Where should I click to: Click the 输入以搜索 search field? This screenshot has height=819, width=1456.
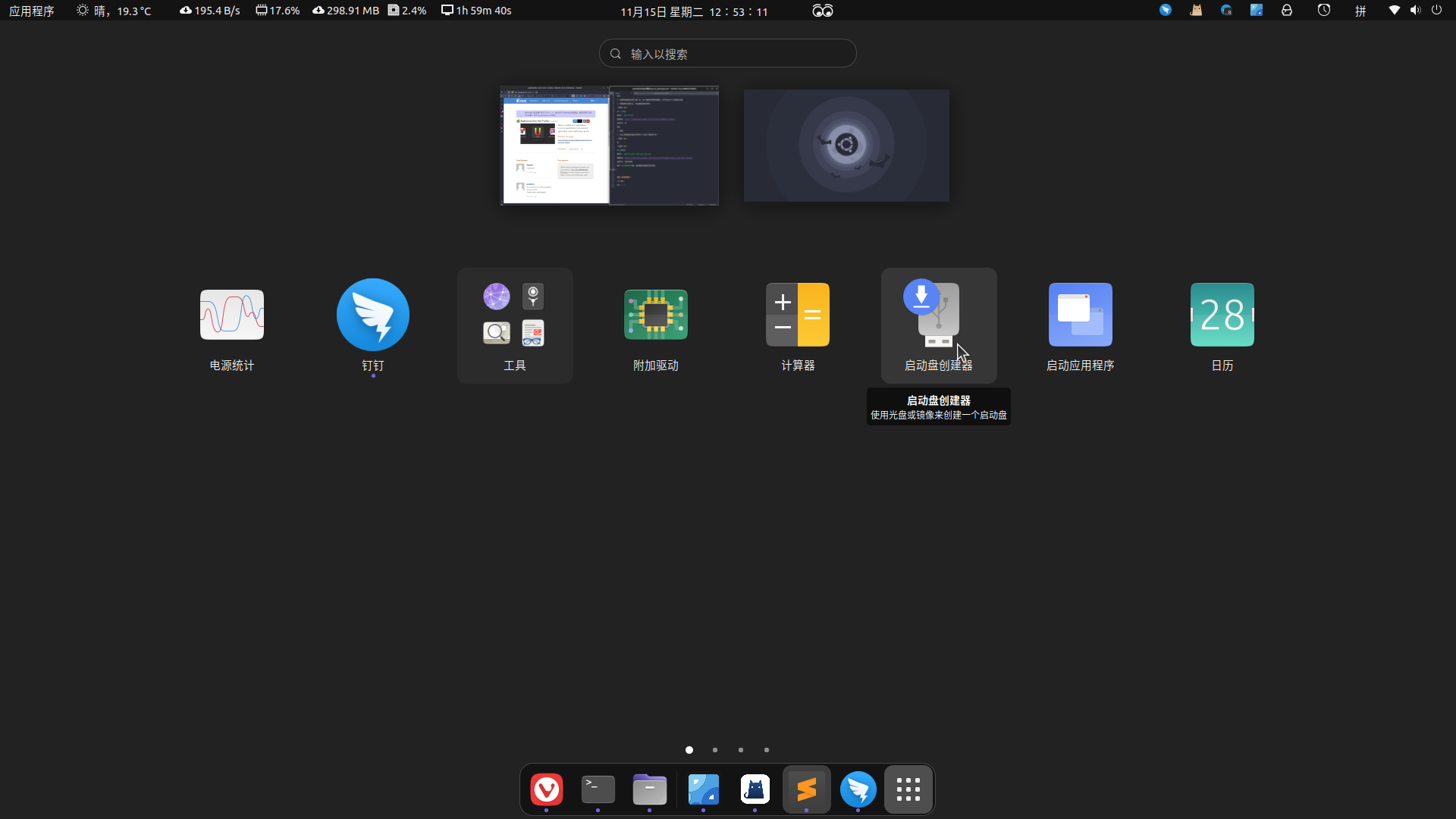click(728, 54)
